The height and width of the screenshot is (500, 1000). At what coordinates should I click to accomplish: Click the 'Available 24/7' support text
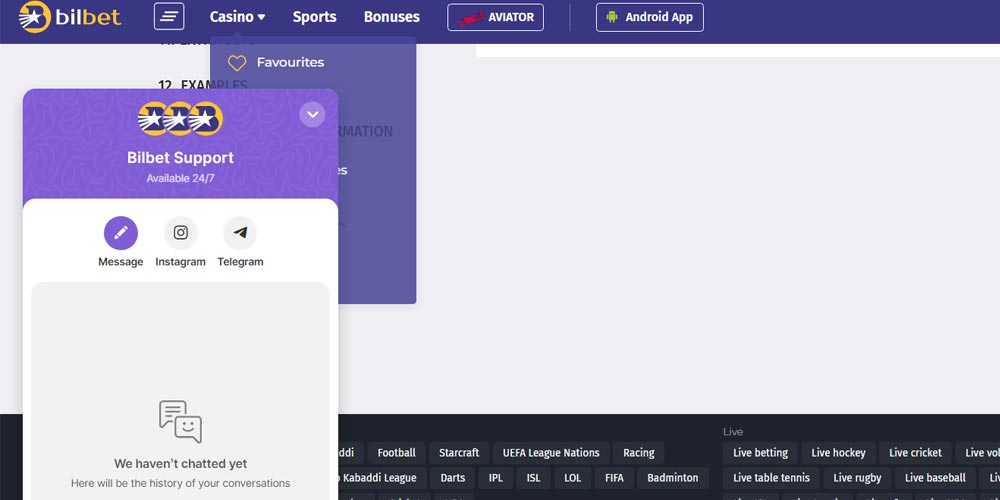pos(180,179)
